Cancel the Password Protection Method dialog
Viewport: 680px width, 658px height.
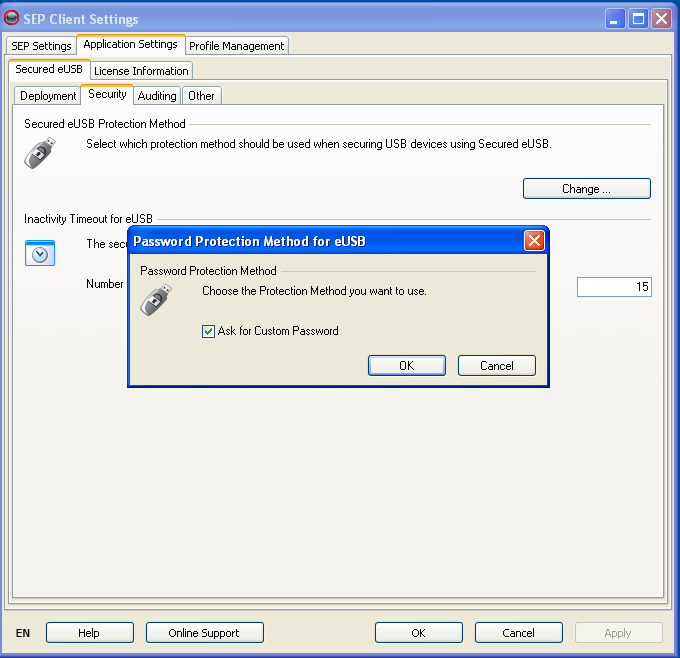(497, 366)
